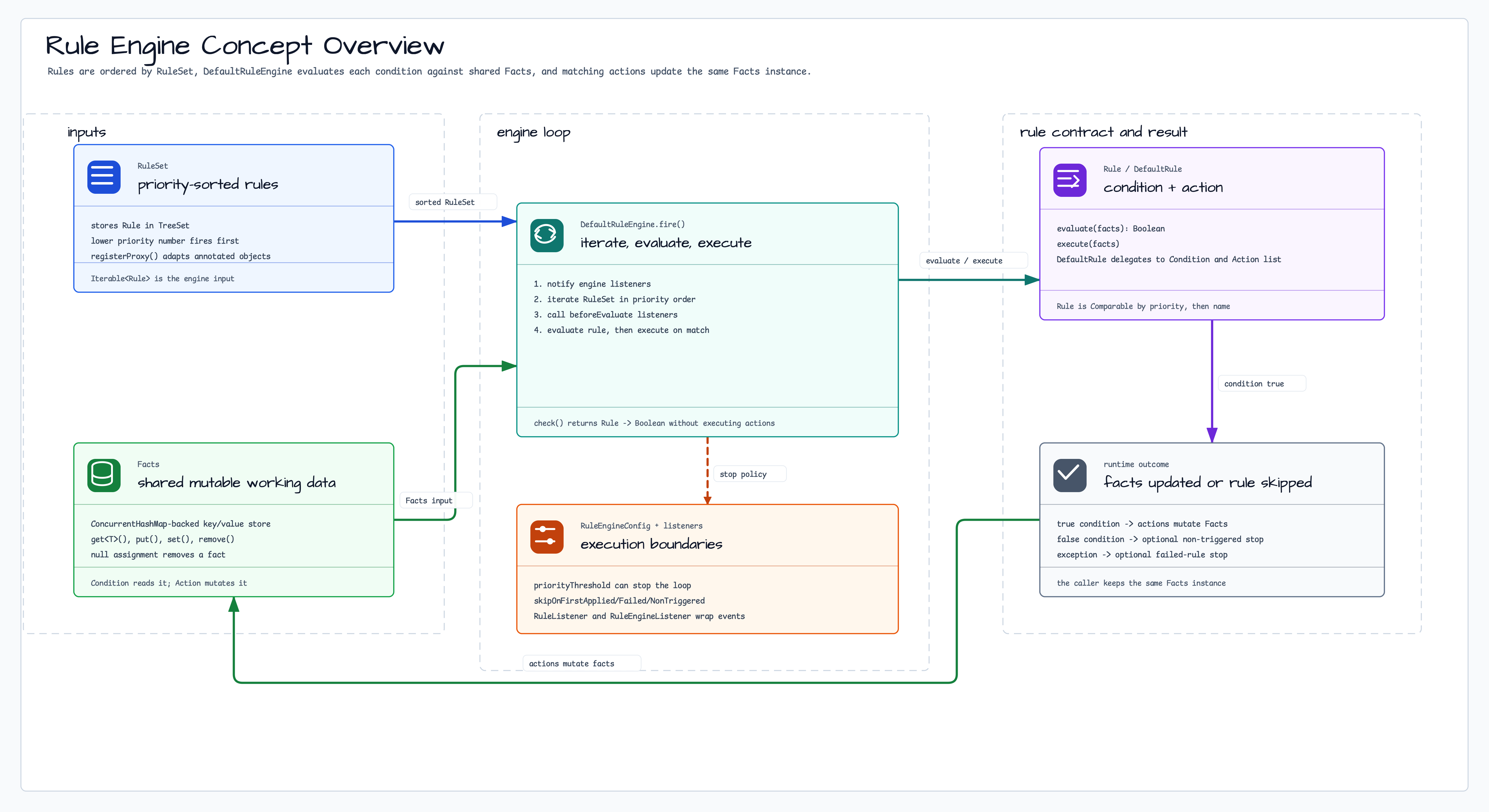Image resolution: width=1489 pixels, height=812 pixels.
Task: Click the blue RuleSet list icon
Action: [104, 177]
